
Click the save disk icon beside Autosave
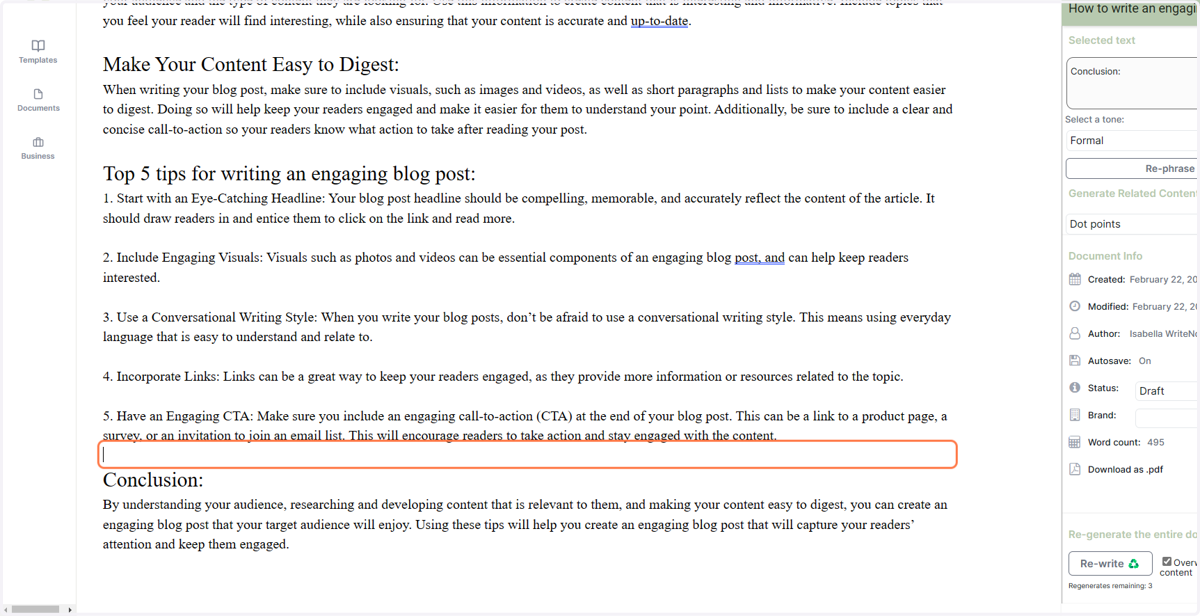point(1075,360)
